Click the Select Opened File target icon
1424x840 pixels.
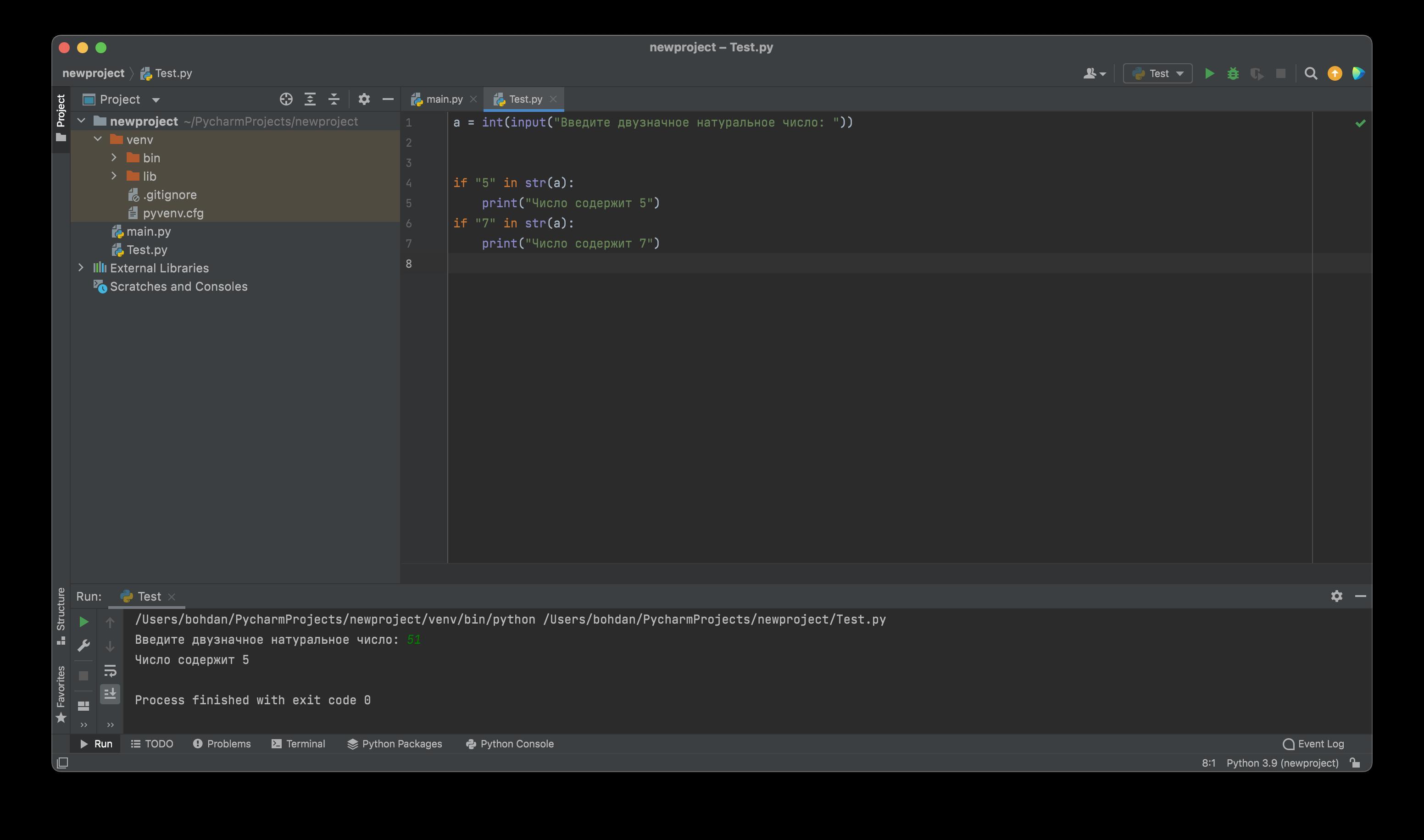coord(286,99)
